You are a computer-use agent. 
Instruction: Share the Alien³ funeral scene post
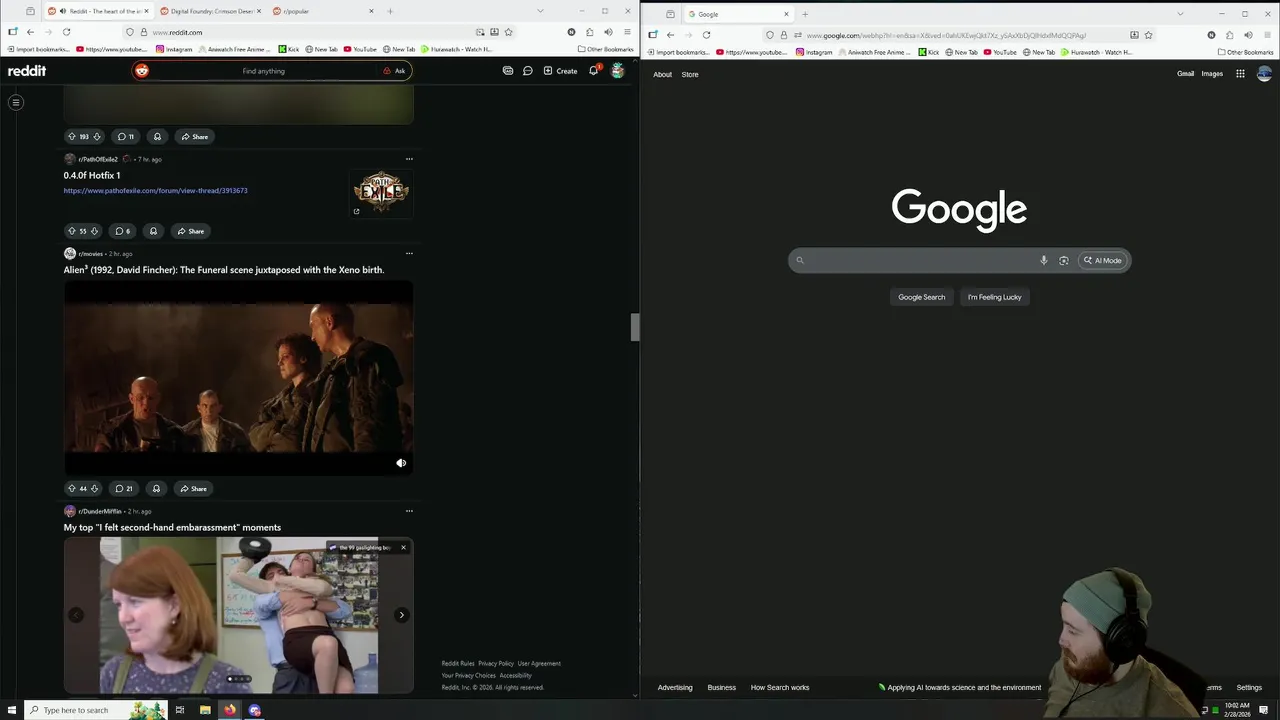coord(193,489)
